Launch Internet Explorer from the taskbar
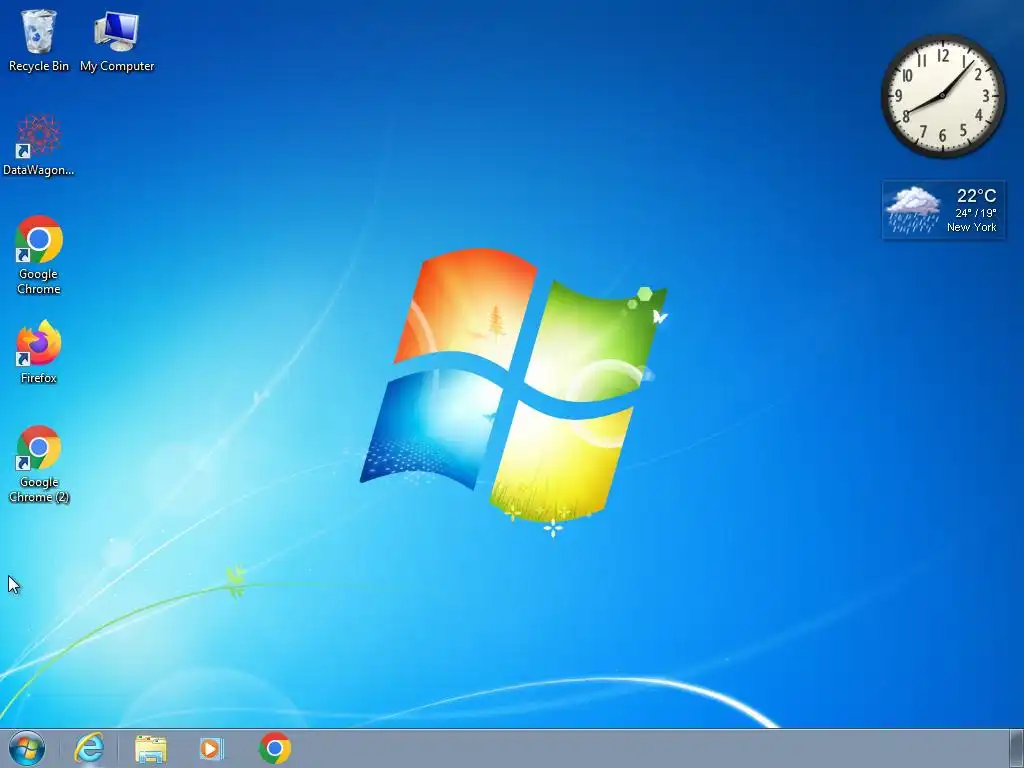 coord(89,748)
